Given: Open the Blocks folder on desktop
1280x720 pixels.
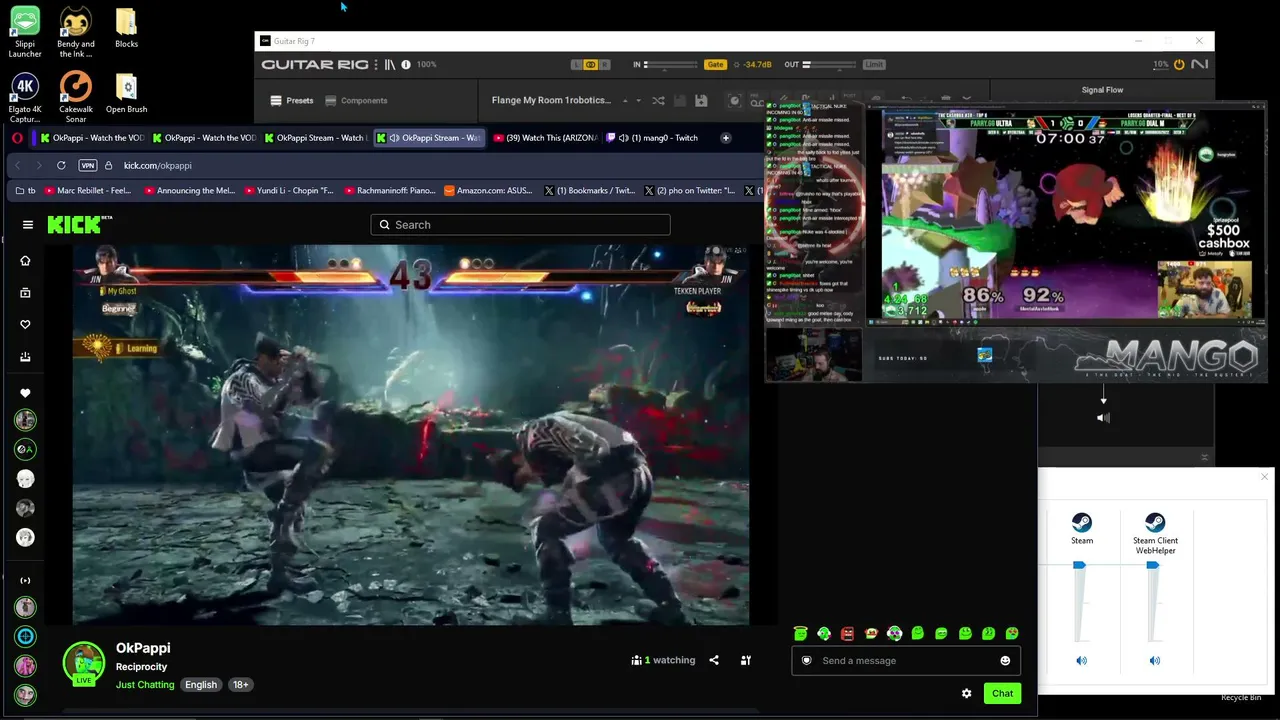Looking at the screenshot, I should point(126,28).
